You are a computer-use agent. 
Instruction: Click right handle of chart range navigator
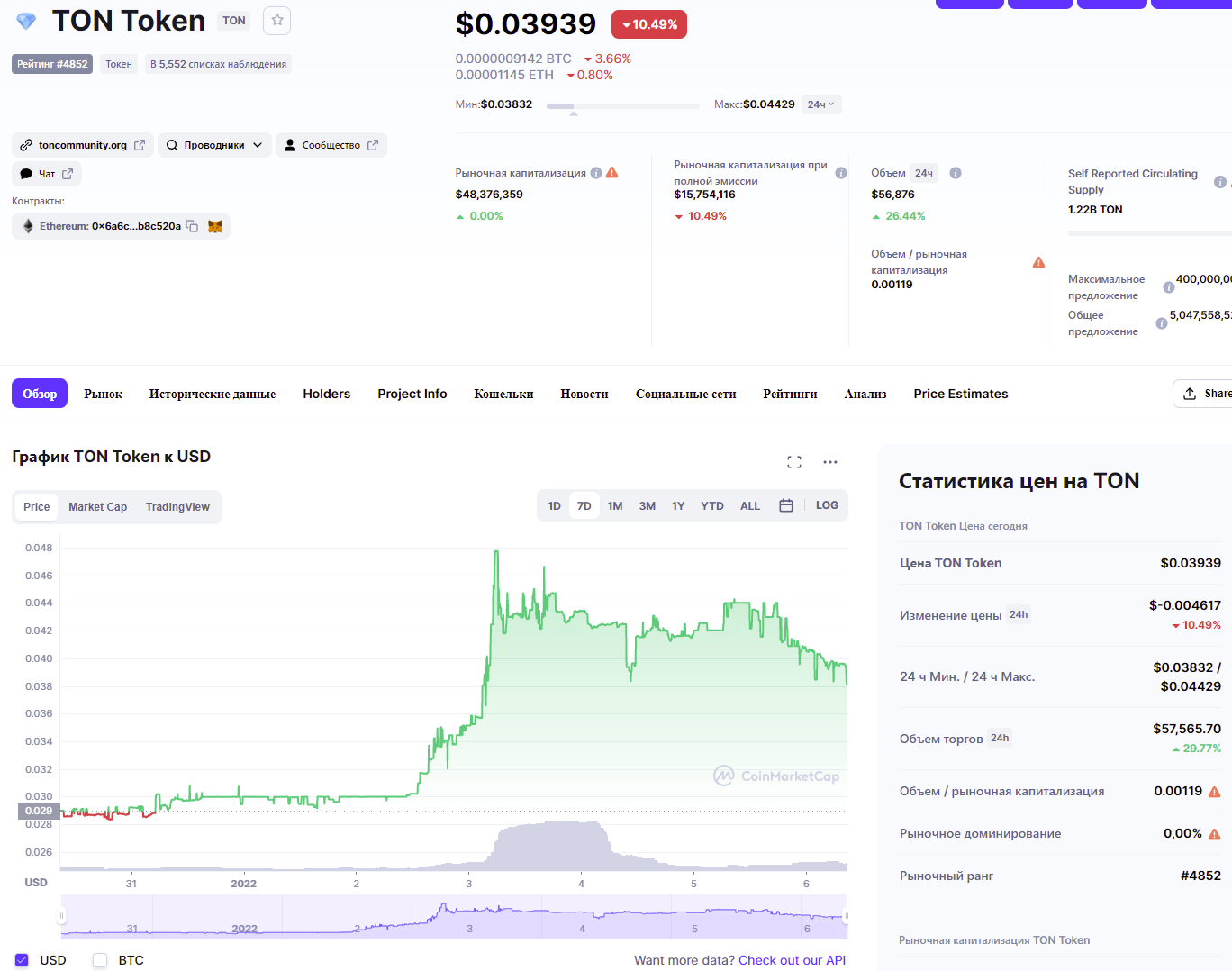847,916
